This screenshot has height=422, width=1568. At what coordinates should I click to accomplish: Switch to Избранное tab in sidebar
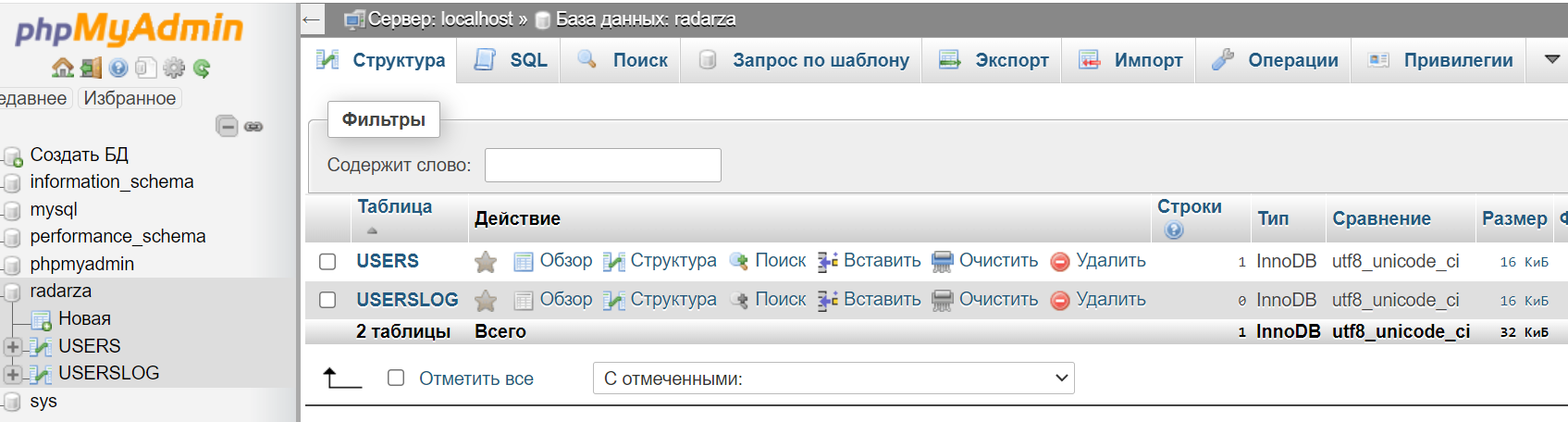click(130, 98)
